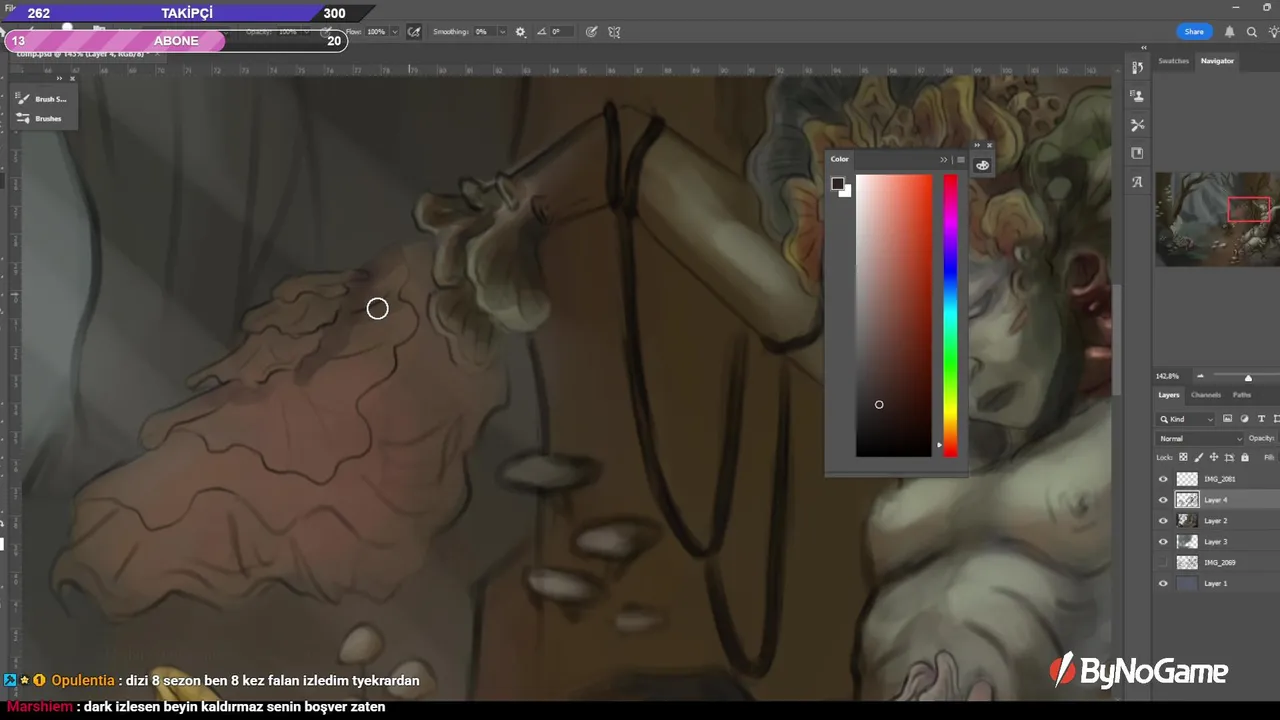The height and width of the screenshot is (720, 1280).
Task: Lock all with padlock icon
Action: click(1245, 457)
